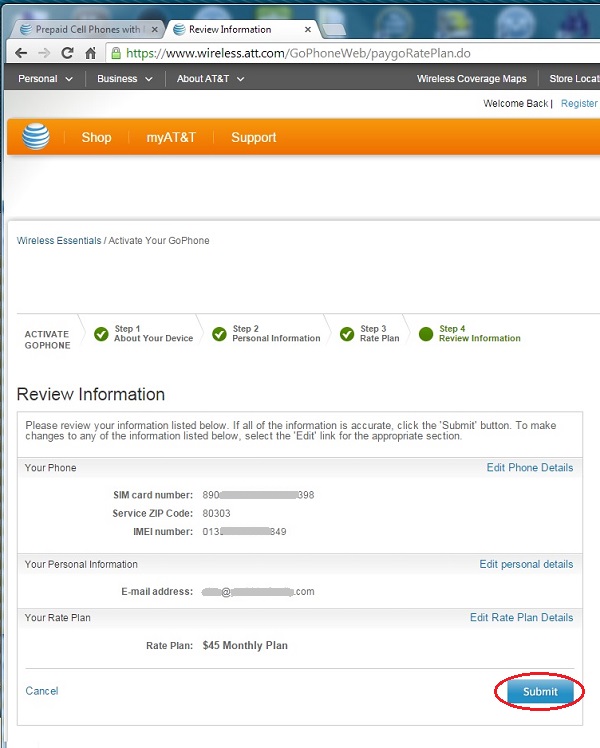Click the Service ZIP Code value 80303
600x748 pixels.
pos(216,513)
